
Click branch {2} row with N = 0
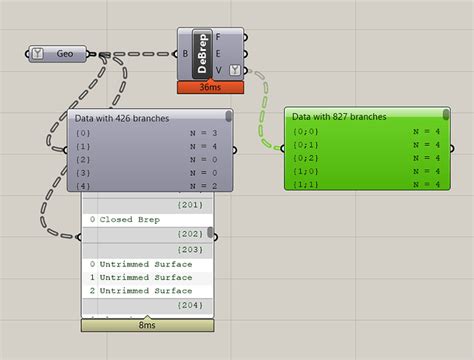pos(147,160)
